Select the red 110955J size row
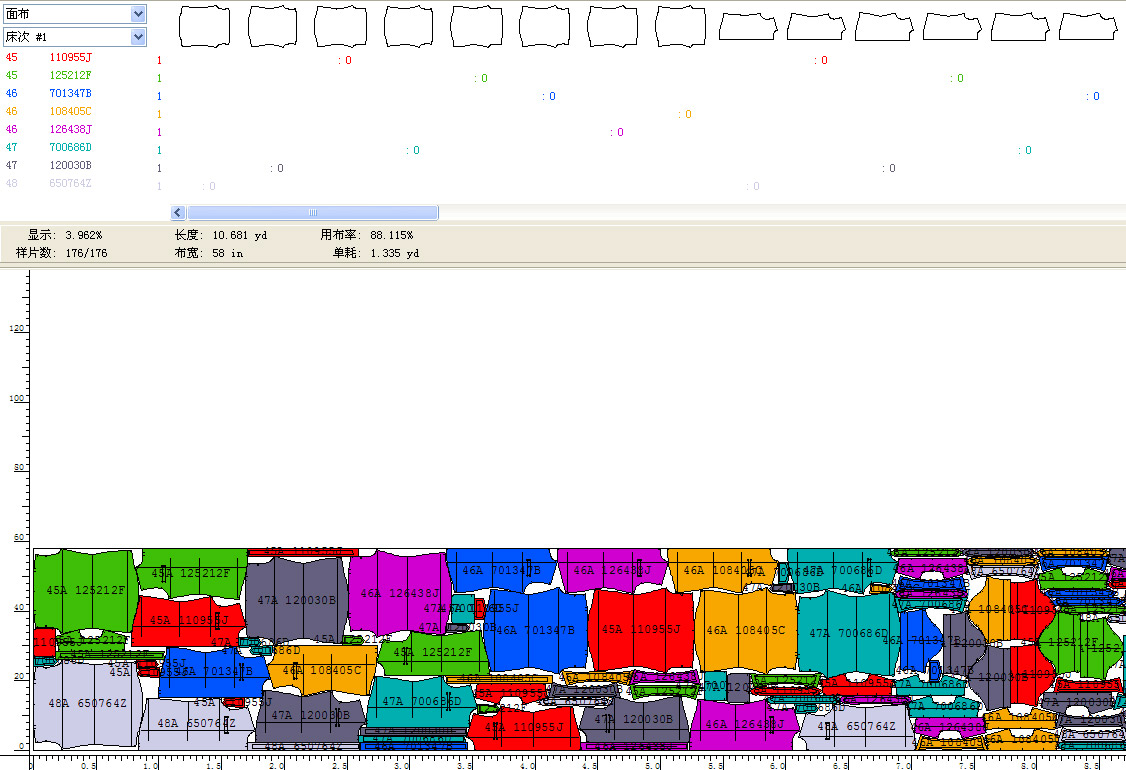 coord(70,58)
